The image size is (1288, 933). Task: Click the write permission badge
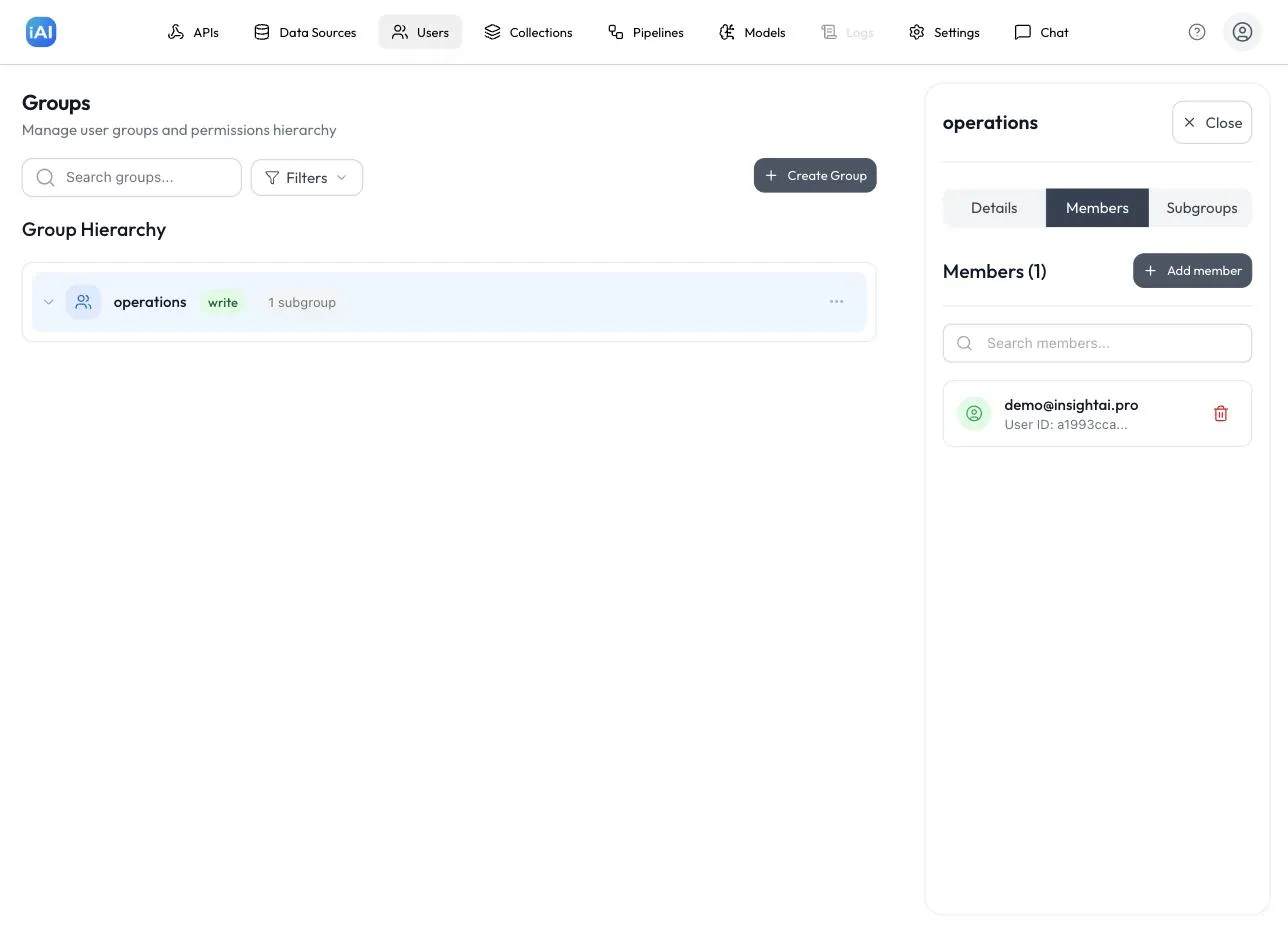223,302
